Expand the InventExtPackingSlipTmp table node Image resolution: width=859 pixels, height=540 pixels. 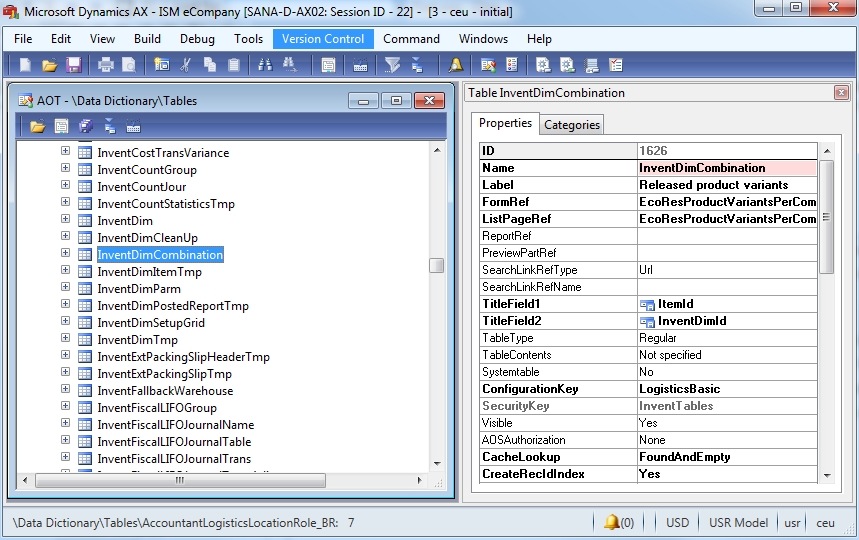(x=65, y=371)
